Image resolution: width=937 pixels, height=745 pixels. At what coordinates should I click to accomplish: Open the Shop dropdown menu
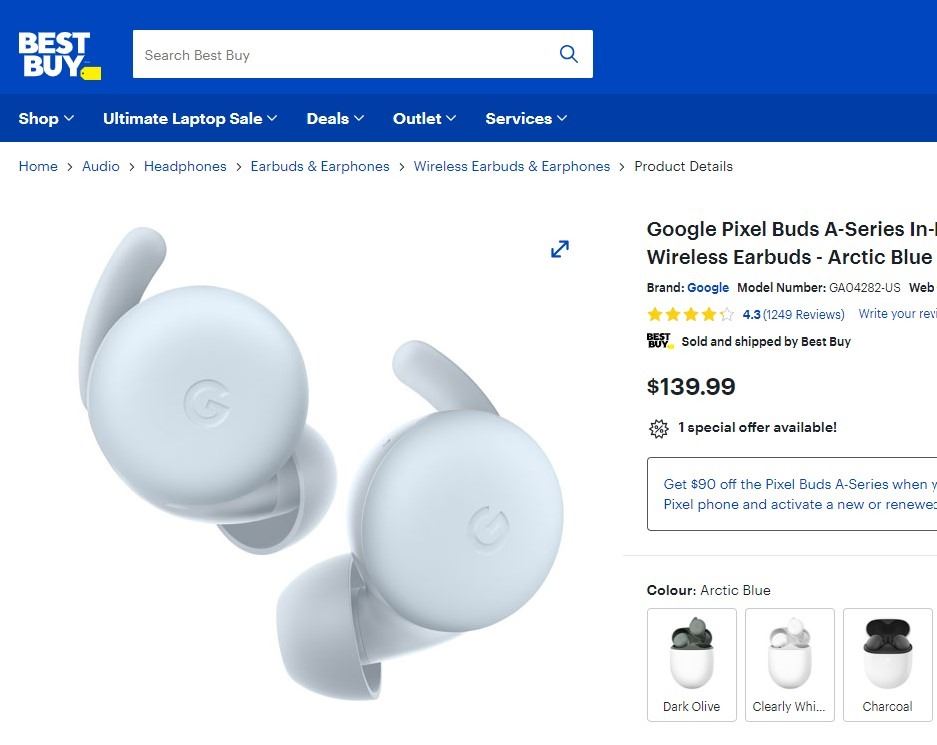(x=46, y=118)
